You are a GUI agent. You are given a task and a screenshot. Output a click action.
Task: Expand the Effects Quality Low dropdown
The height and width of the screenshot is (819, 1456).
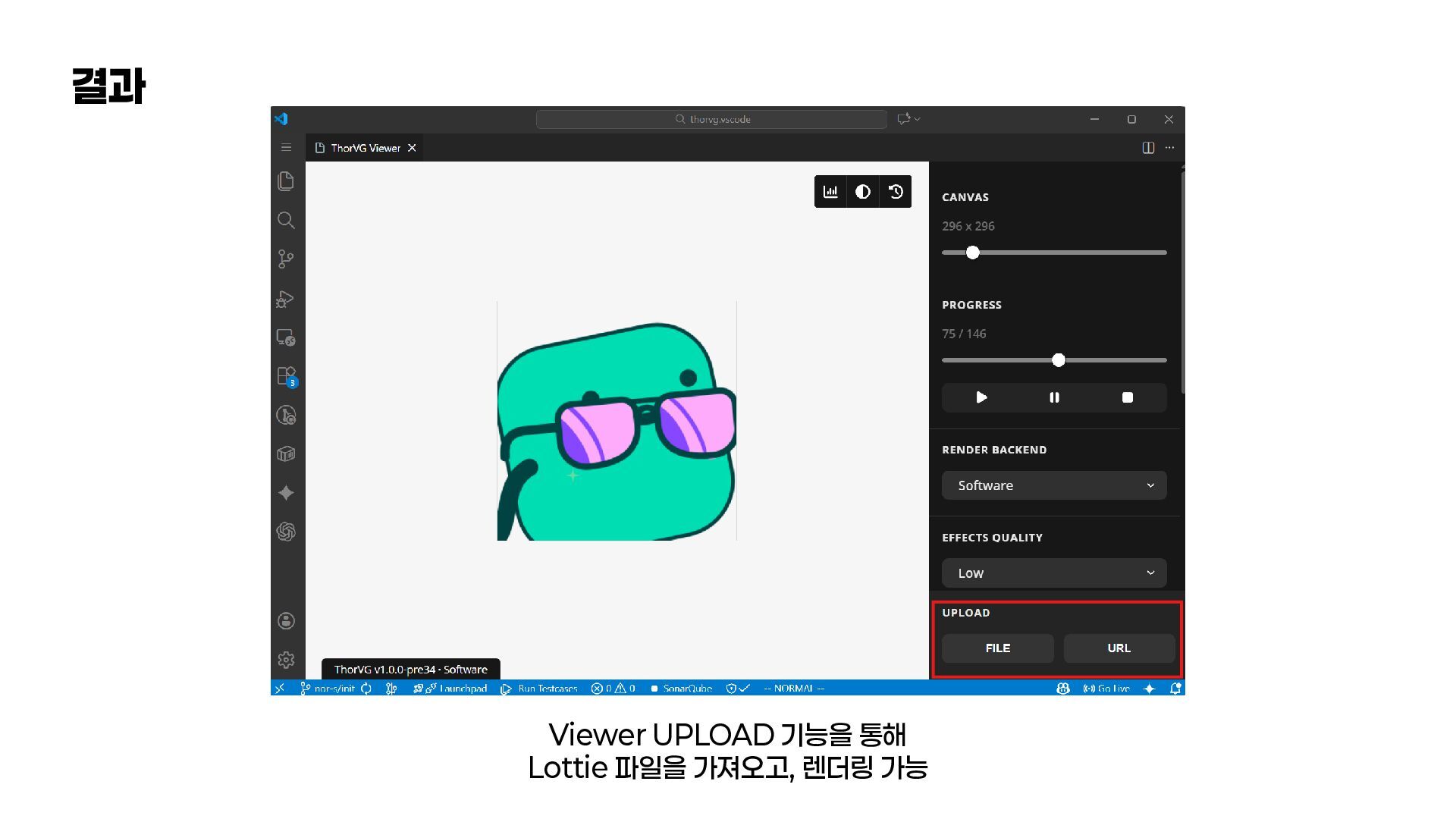tap(1053, 573)
